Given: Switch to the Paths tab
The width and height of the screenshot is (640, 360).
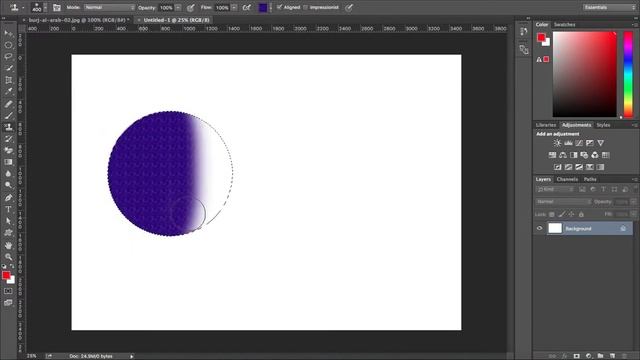Looking at the screenshot, I should [x=590, y=179].
